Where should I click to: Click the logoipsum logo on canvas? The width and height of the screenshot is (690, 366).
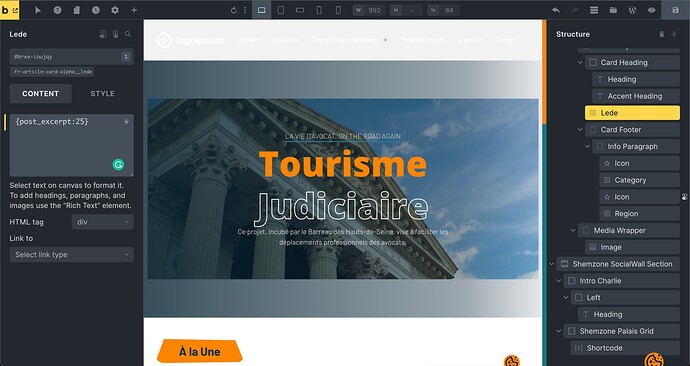click(x=190, y=40)
